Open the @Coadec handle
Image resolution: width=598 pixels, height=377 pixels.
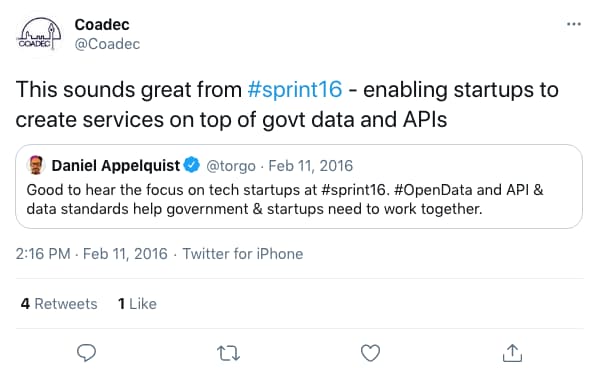(x=108, y=44)
